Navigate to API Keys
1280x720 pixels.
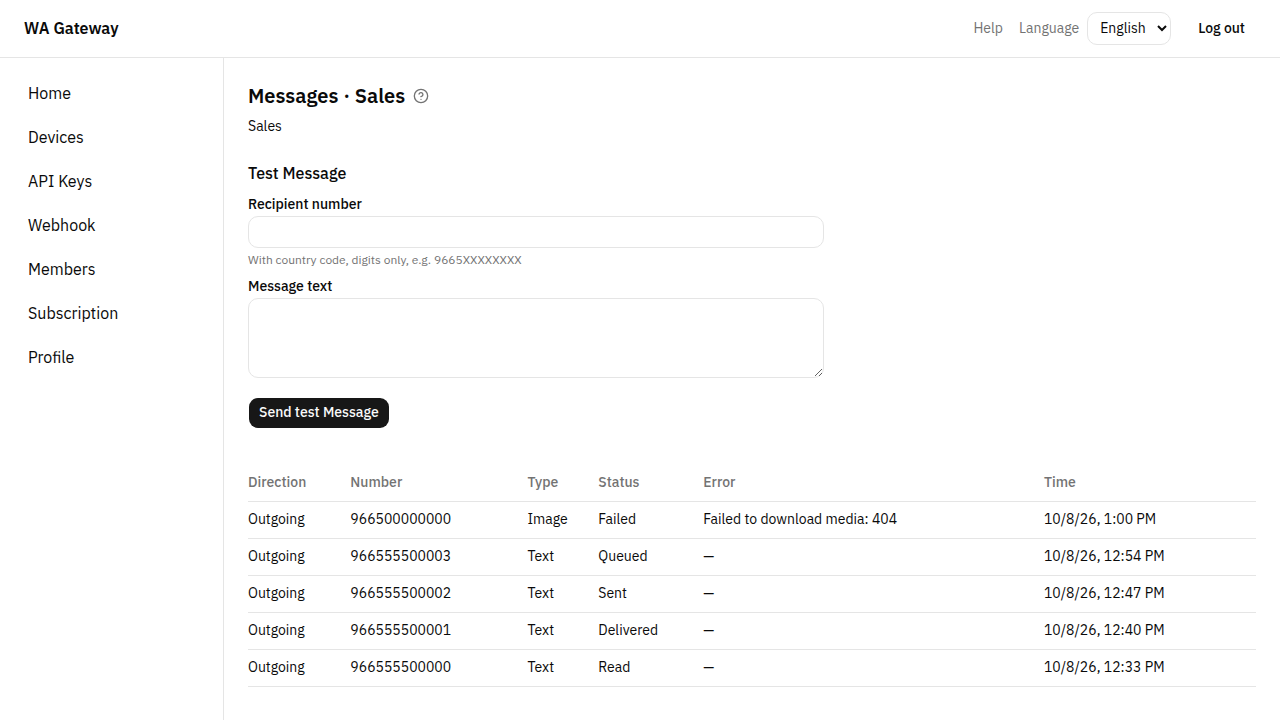pos(60,181)
